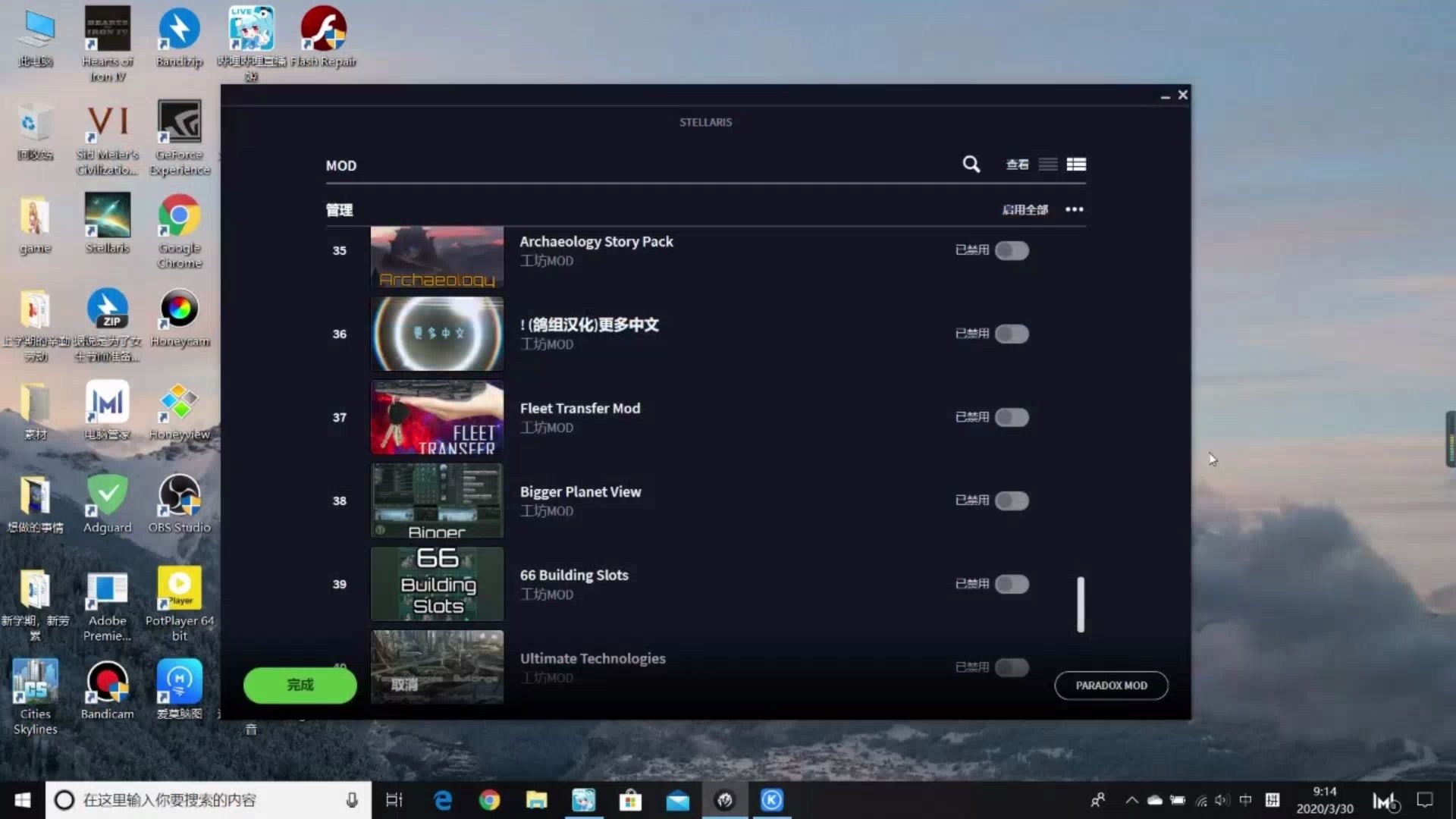This screenshot has height=819, width=1456.
Task: Click the Fleet Transfer Mod title
Action: (580, 408)
